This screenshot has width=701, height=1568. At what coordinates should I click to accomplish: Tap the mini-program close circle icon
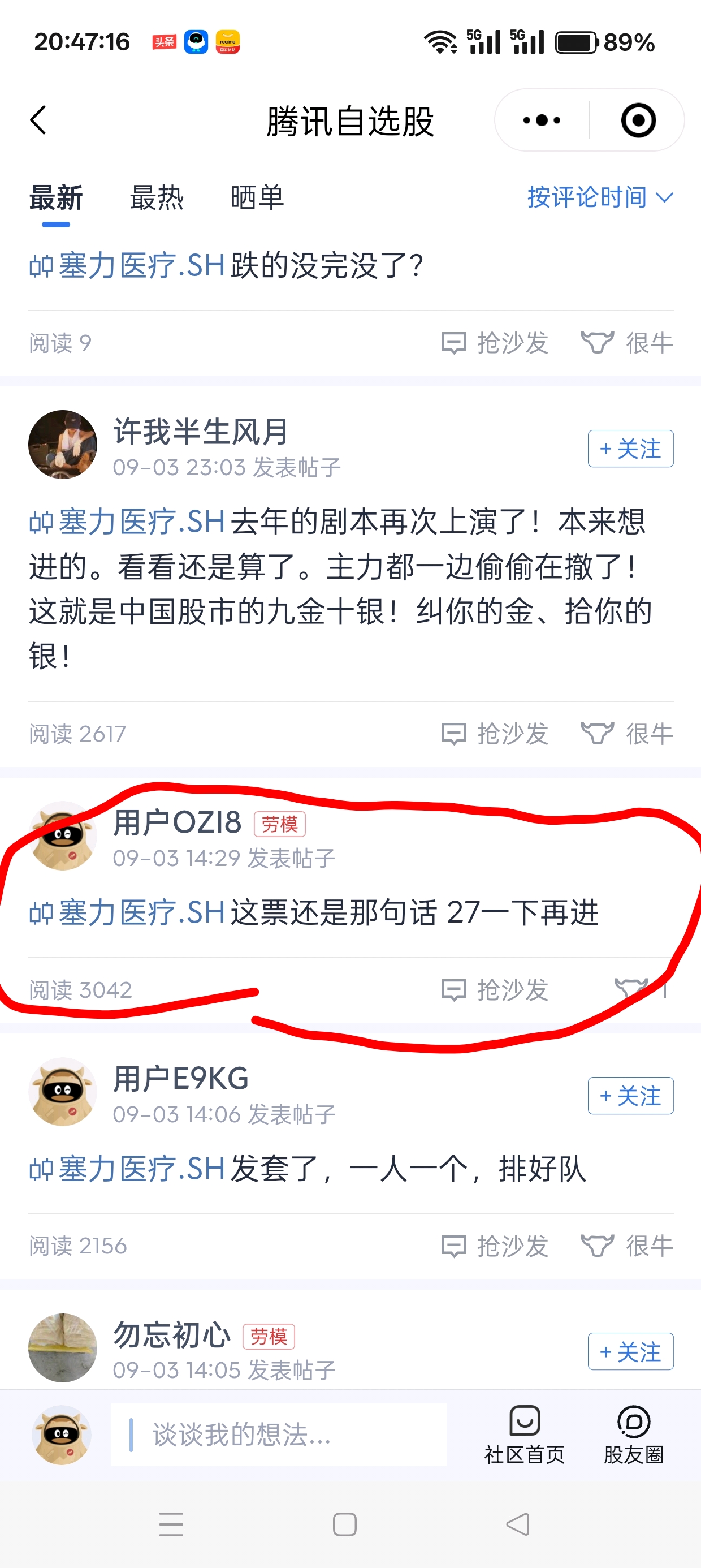[638, 120]
